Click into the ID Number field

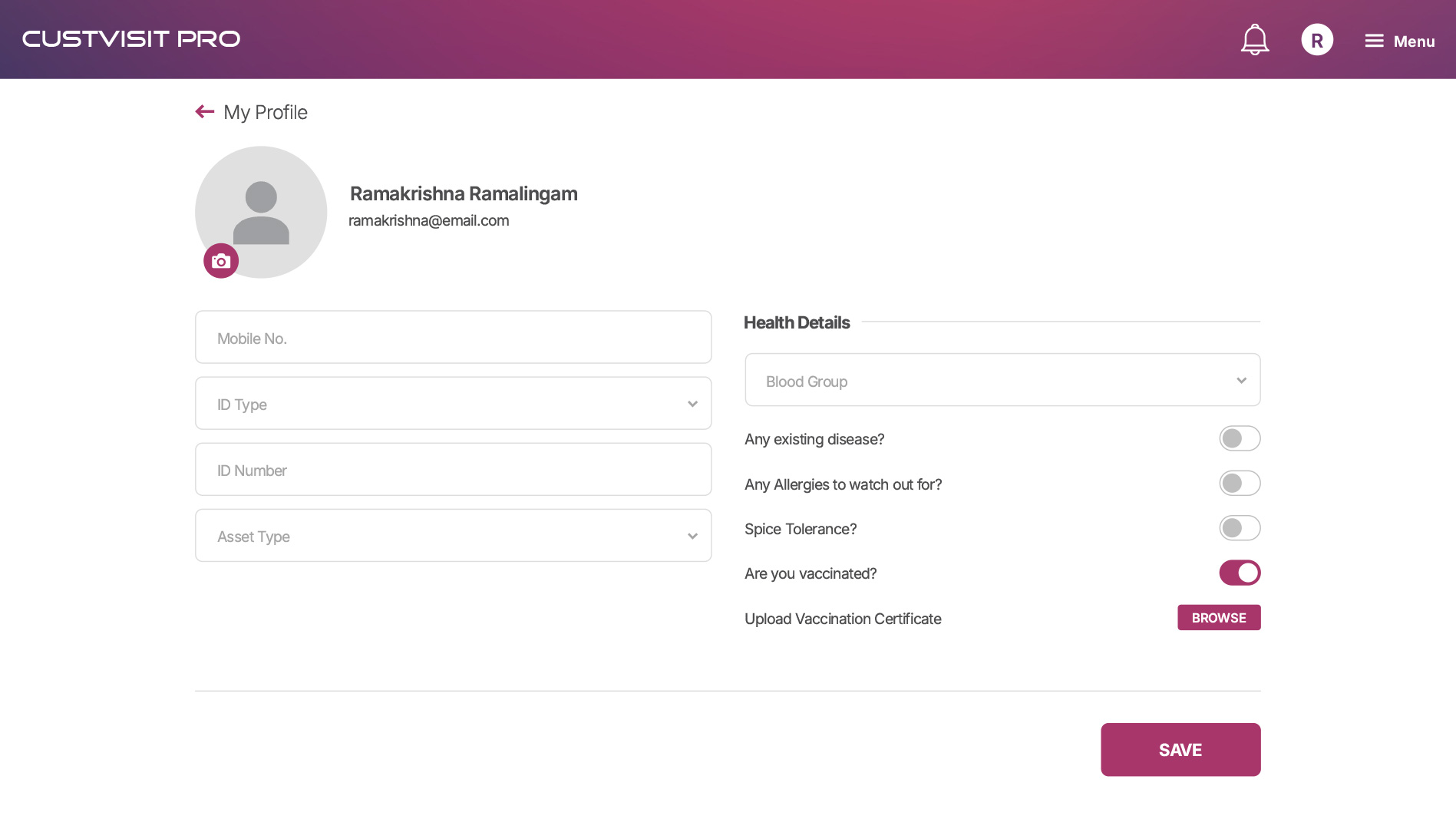tap(453, 470)
